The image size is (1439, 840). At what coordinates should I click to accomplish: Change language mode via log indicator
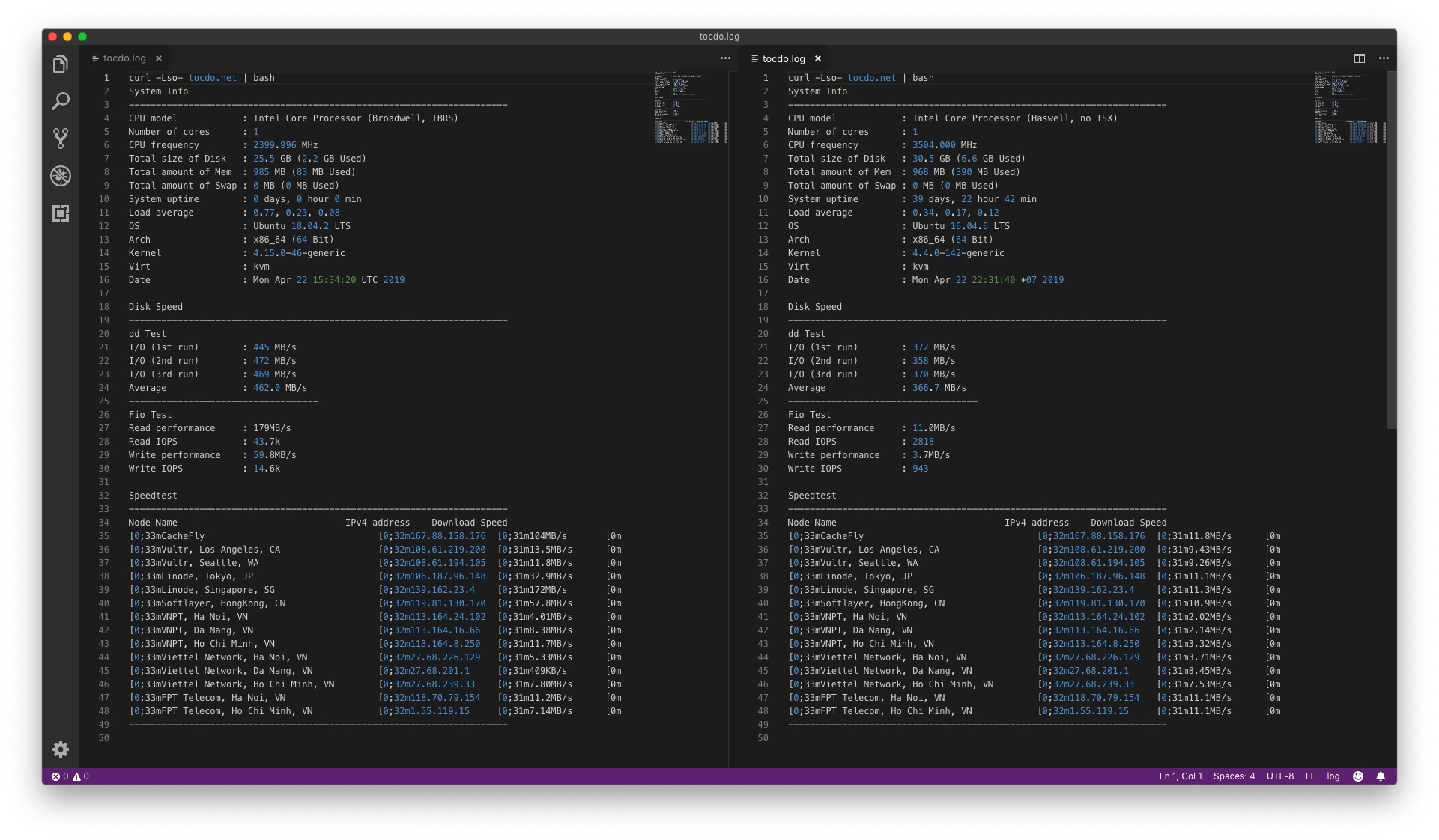click(x=1333, y=776)
